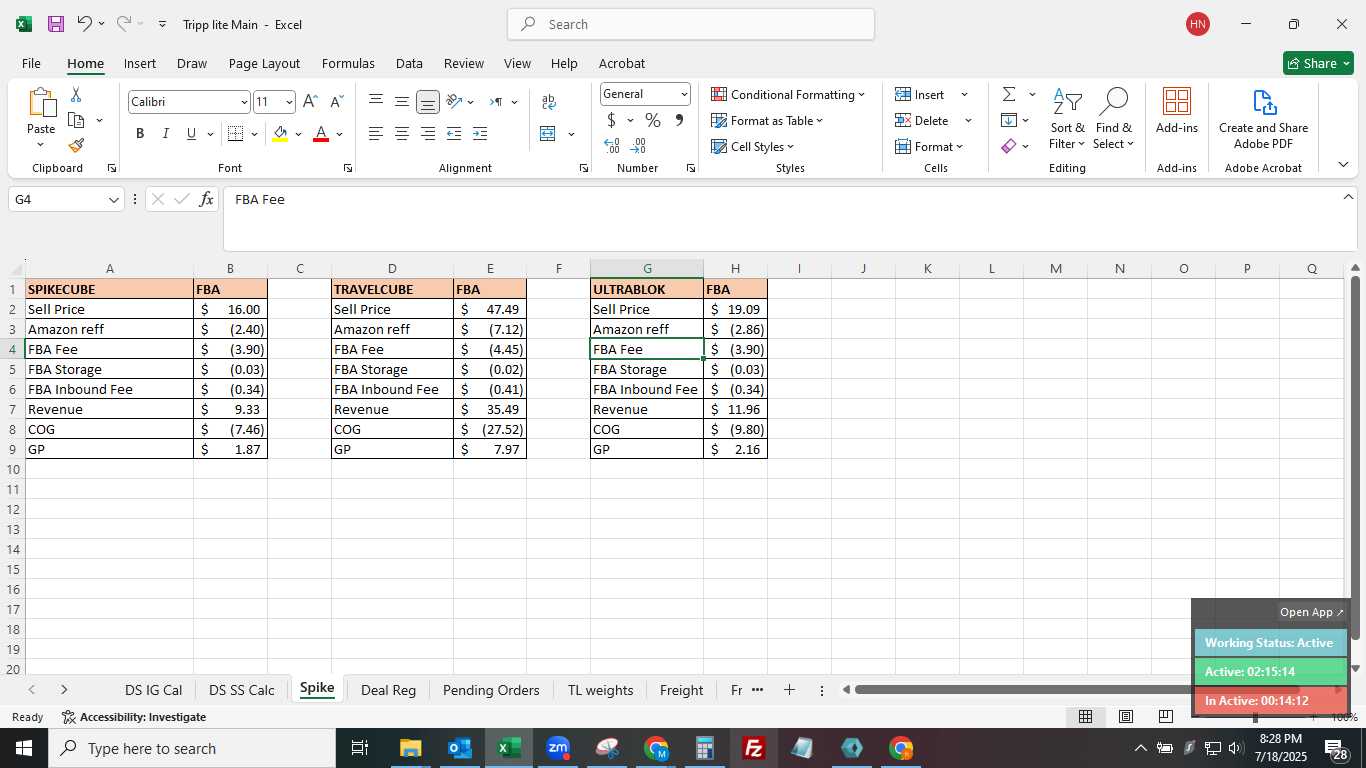Expand the Name Box dropdown arrow

[x=113, y=200]
